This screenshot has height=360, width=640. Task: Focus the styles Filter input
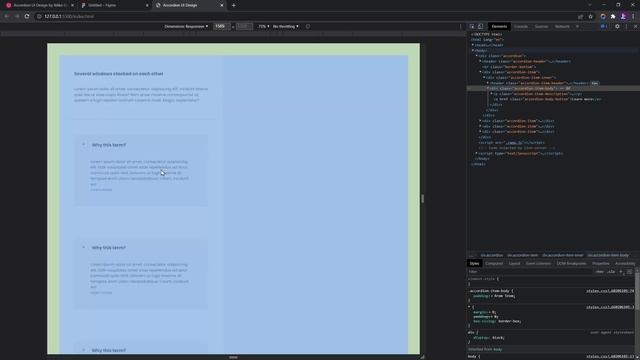[x=529, y=271]
